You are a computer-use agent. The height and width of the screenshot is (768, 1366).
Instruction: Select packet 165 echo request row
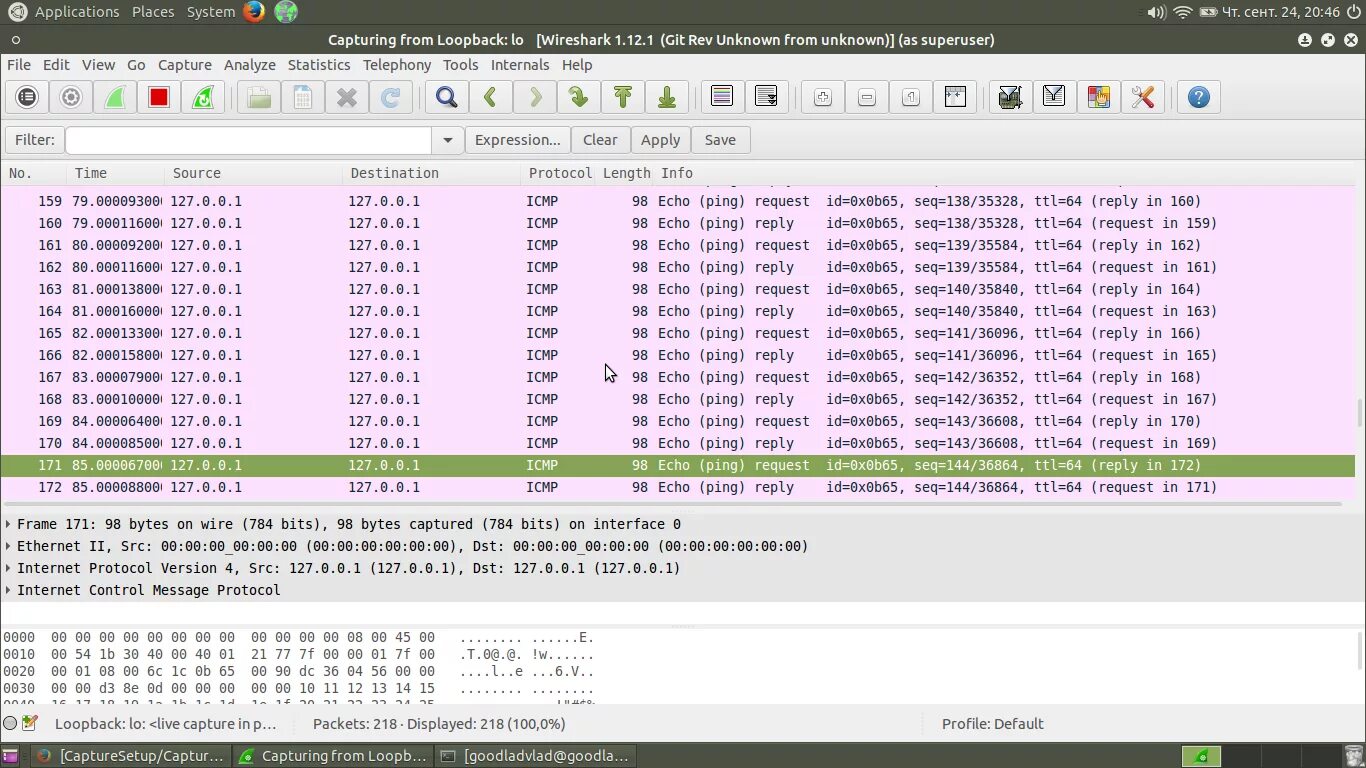pos(678,333)
